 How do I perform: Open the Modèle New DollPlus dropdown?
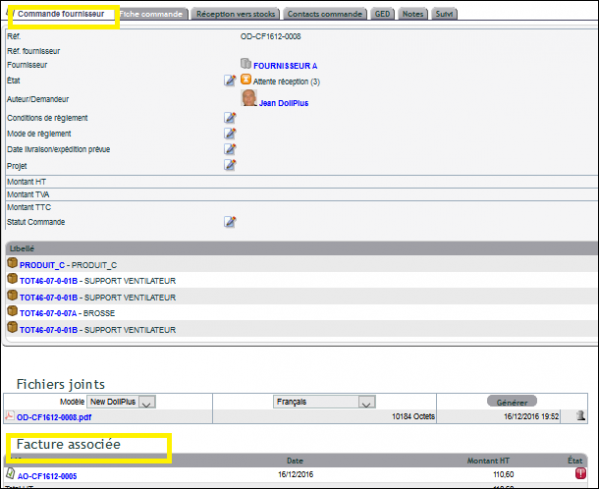(121, 402)
